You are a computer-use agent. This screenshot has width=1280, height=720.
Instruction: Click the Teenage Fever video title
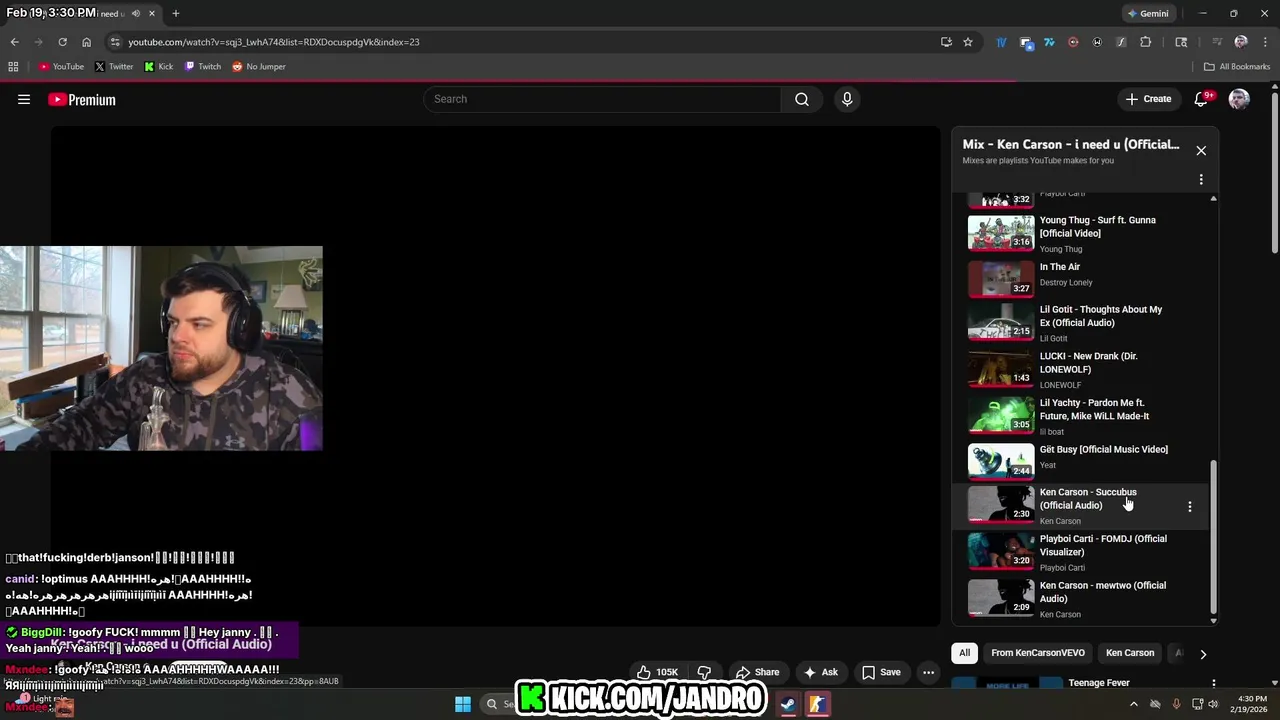click(x=1099, y=683)
